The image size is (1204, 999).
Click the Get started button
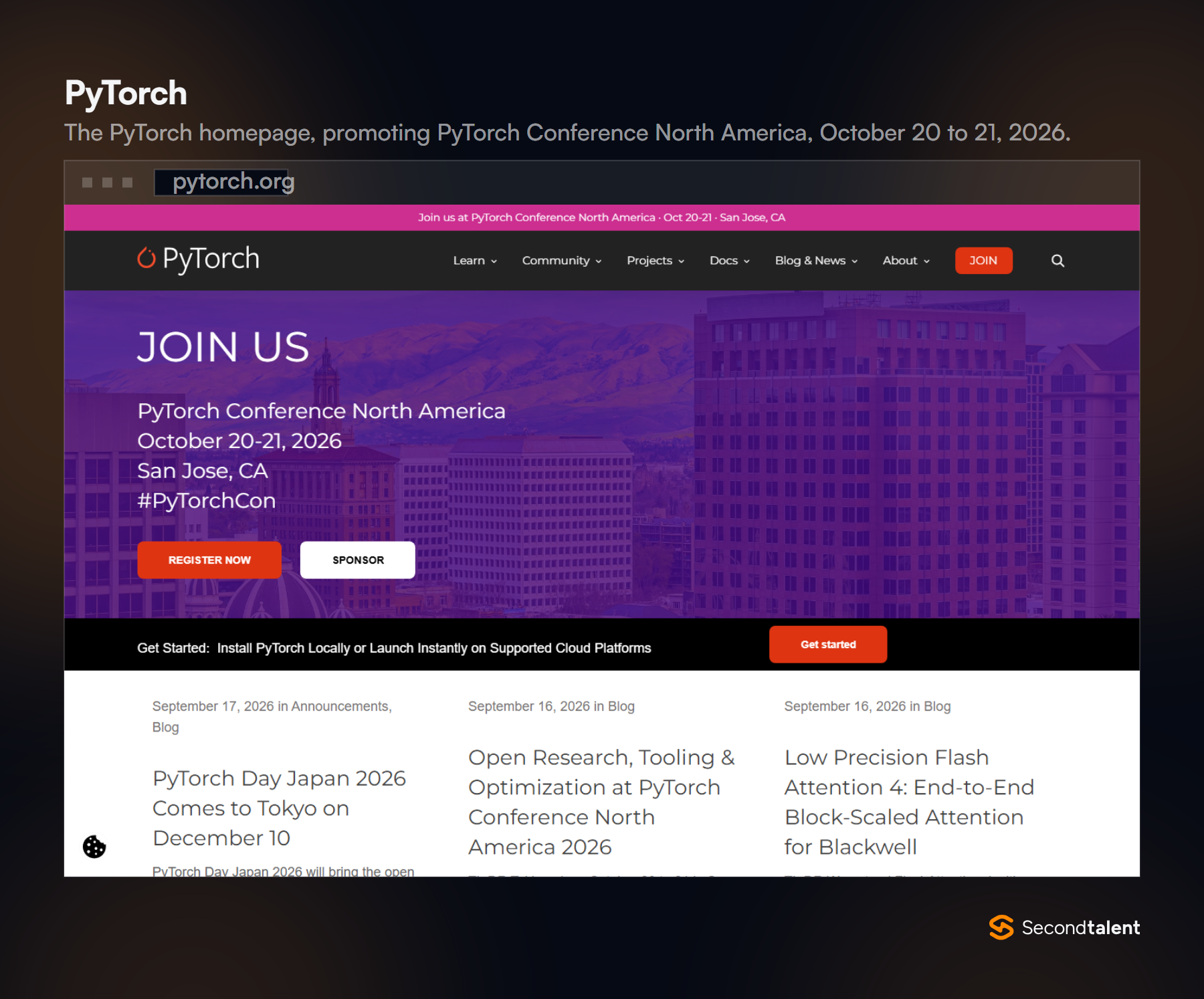point(828,645)
